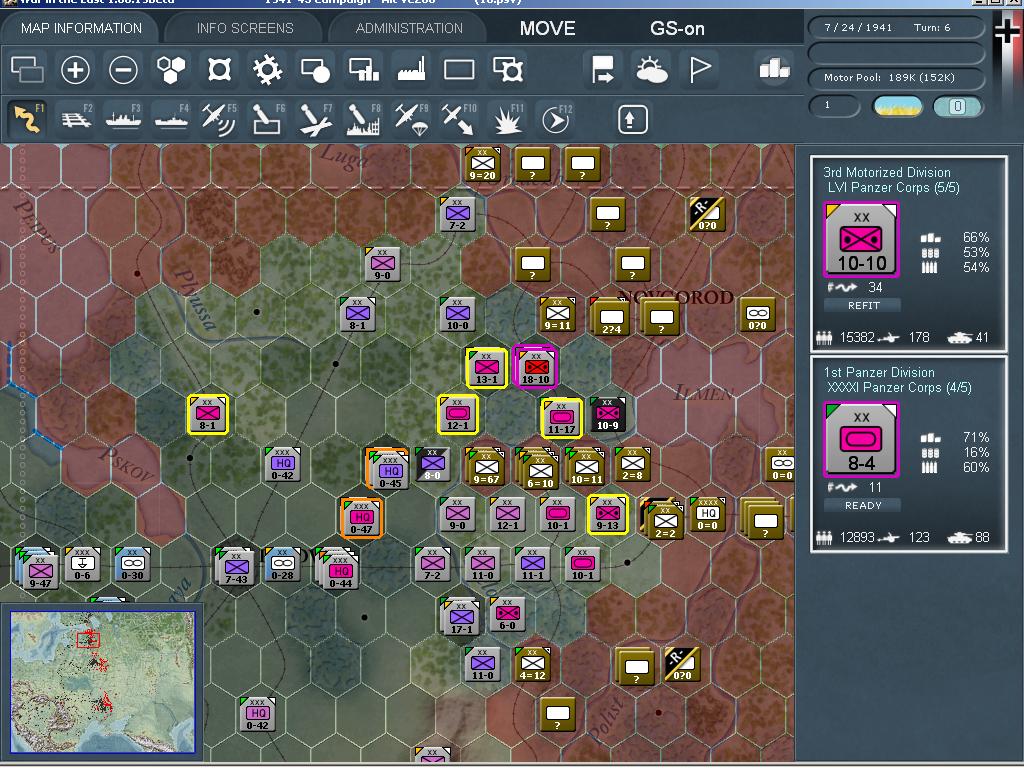This screenshot has width=1024, height=768.
Task: Open the MAP INFORMATION tab
Action: coord(81,28)
